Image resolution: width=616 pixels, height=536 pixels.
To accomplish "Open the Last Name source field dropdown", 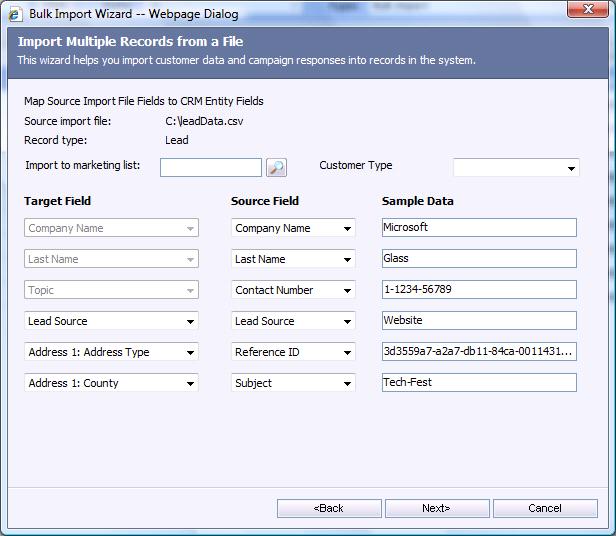I will [x=293, y=259].
